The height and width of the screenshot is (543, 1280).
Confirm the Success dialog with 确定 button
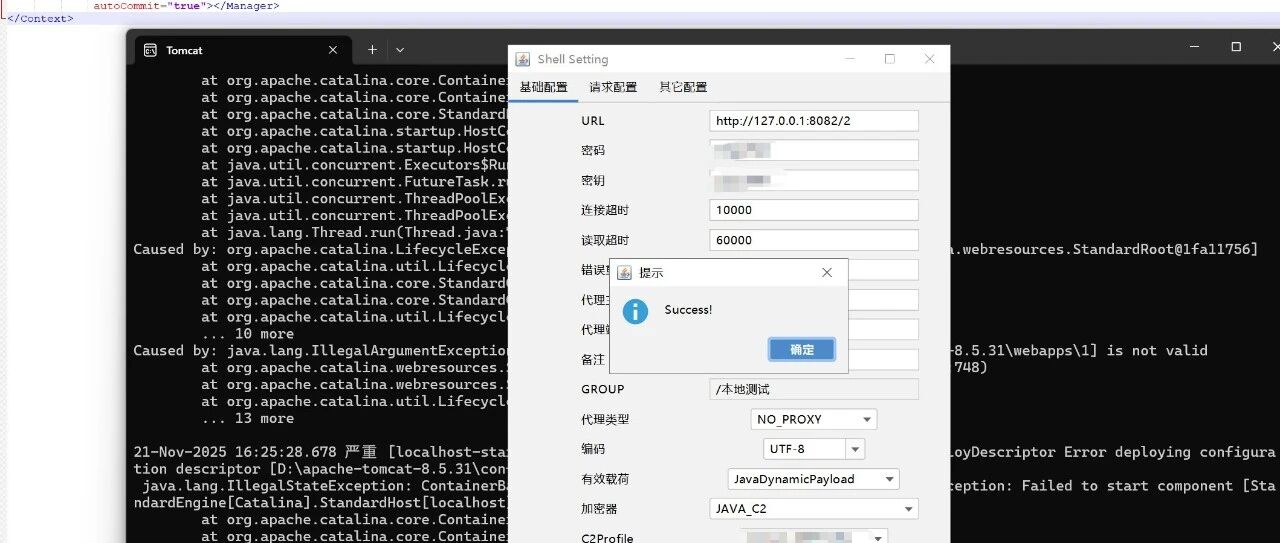pyautogui.click(x=802, y=350)
